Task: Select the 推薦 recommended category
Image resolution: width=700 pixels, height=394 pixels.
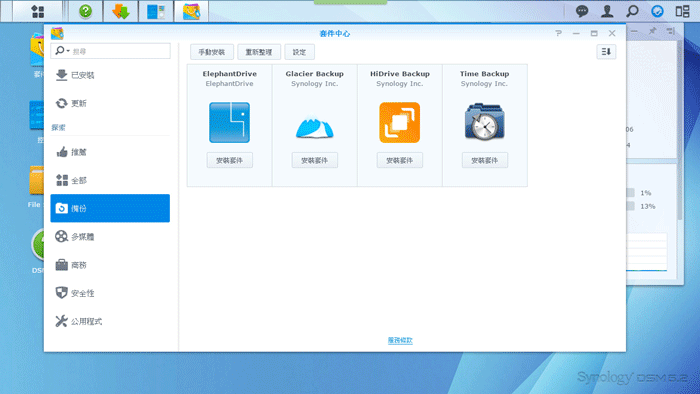Action: (x=110, y=152)
